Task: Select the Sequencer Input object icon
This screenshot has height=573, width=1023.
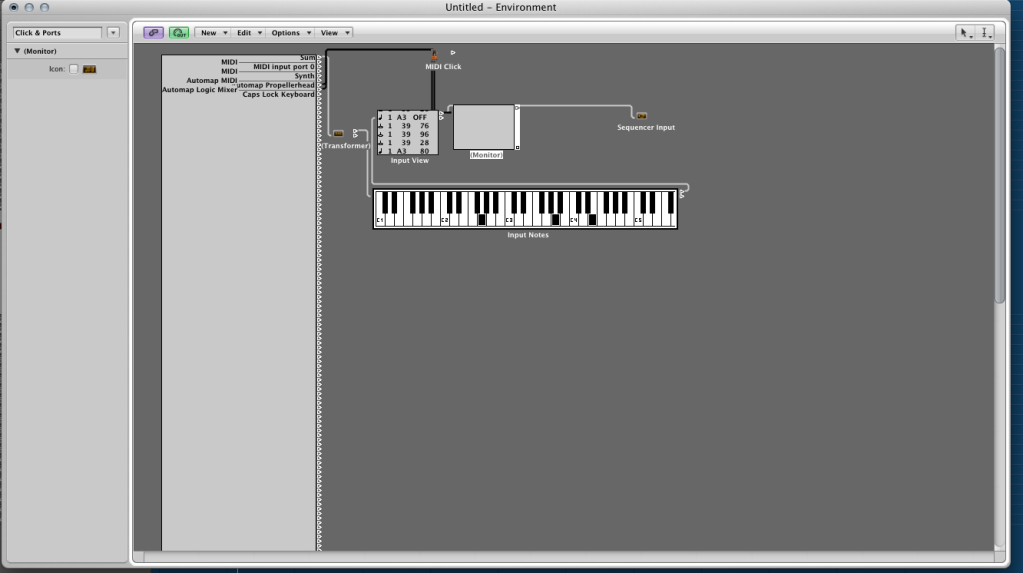Action: click(641, 116)
